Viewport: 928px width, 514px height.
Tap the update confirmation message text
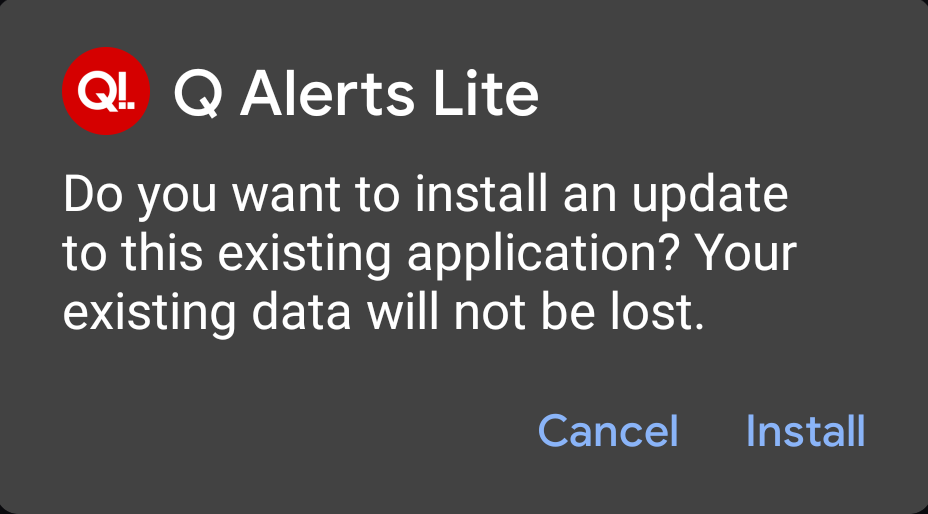430,253
